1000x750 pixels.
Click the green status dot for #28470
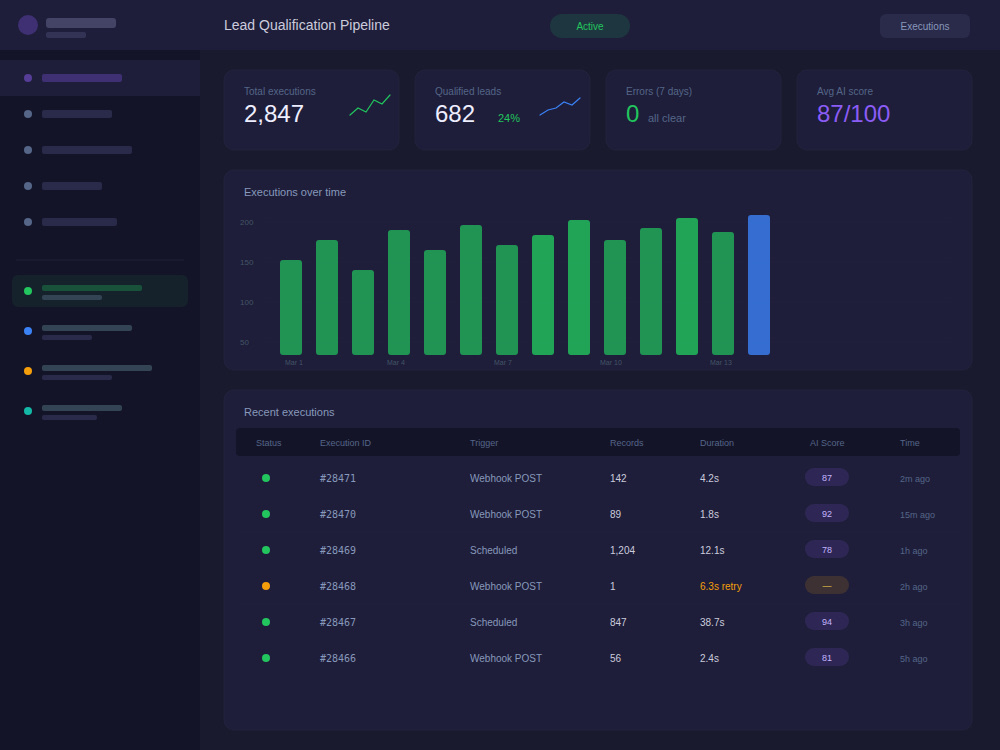(266, 514)
